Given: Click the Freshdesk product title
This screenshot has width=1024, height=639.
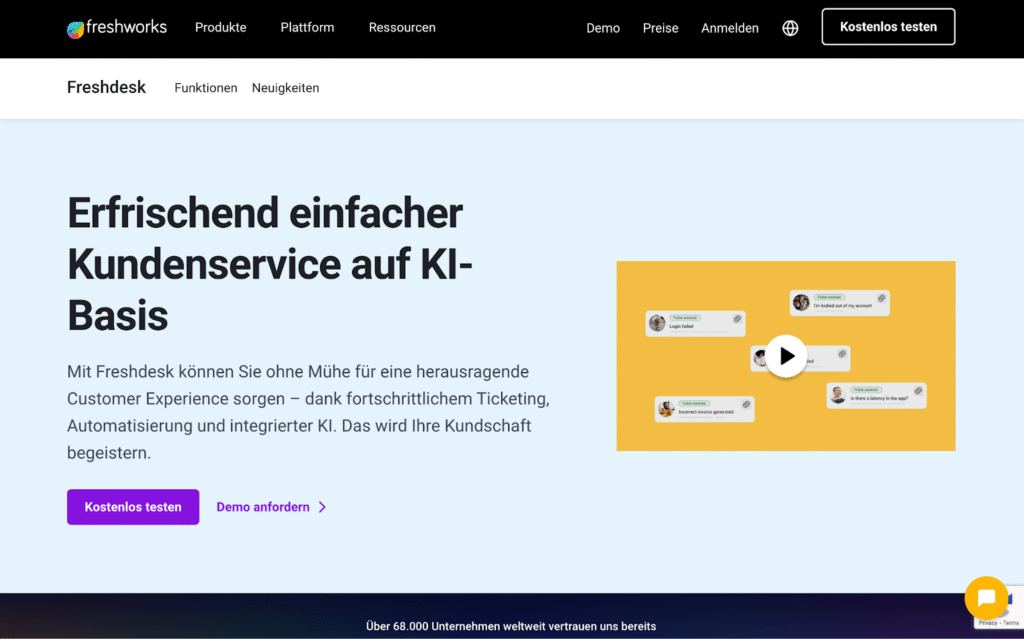Looking at the screenshot, I should (106, 87).
